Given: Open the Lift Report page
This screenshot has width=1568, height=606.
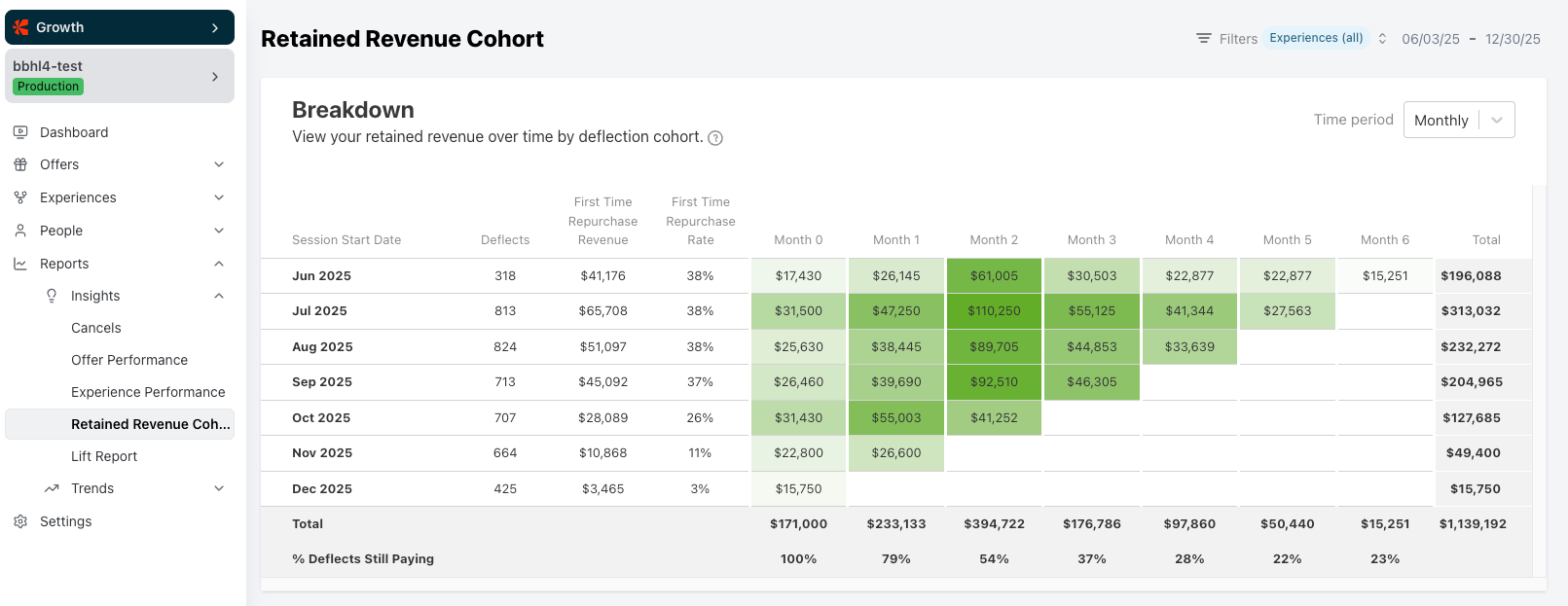Looking at the screenshot, I should 104,456.
